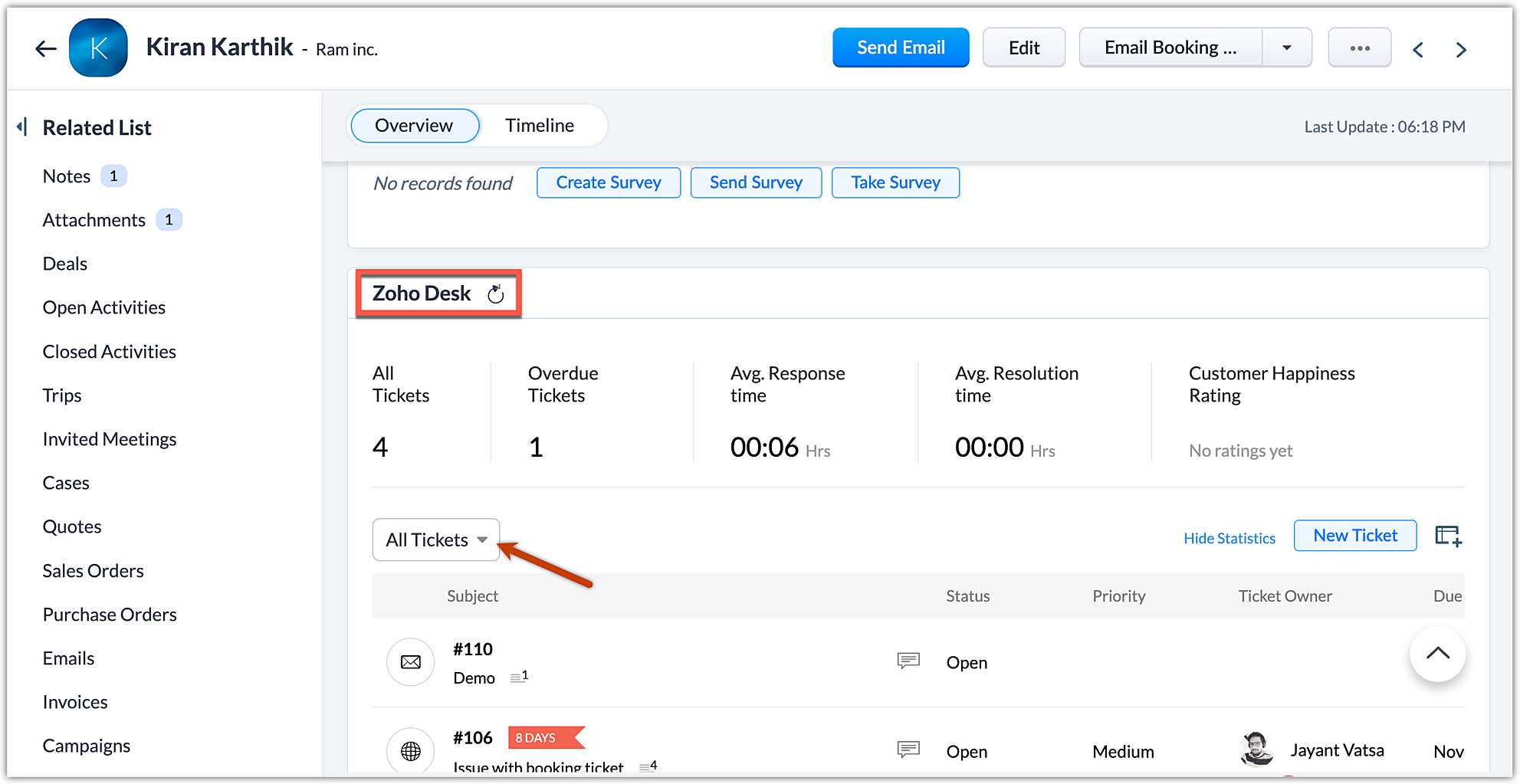View Jayant Vatsa's profile picture
1520x784 pixels.
(1257, 749)
